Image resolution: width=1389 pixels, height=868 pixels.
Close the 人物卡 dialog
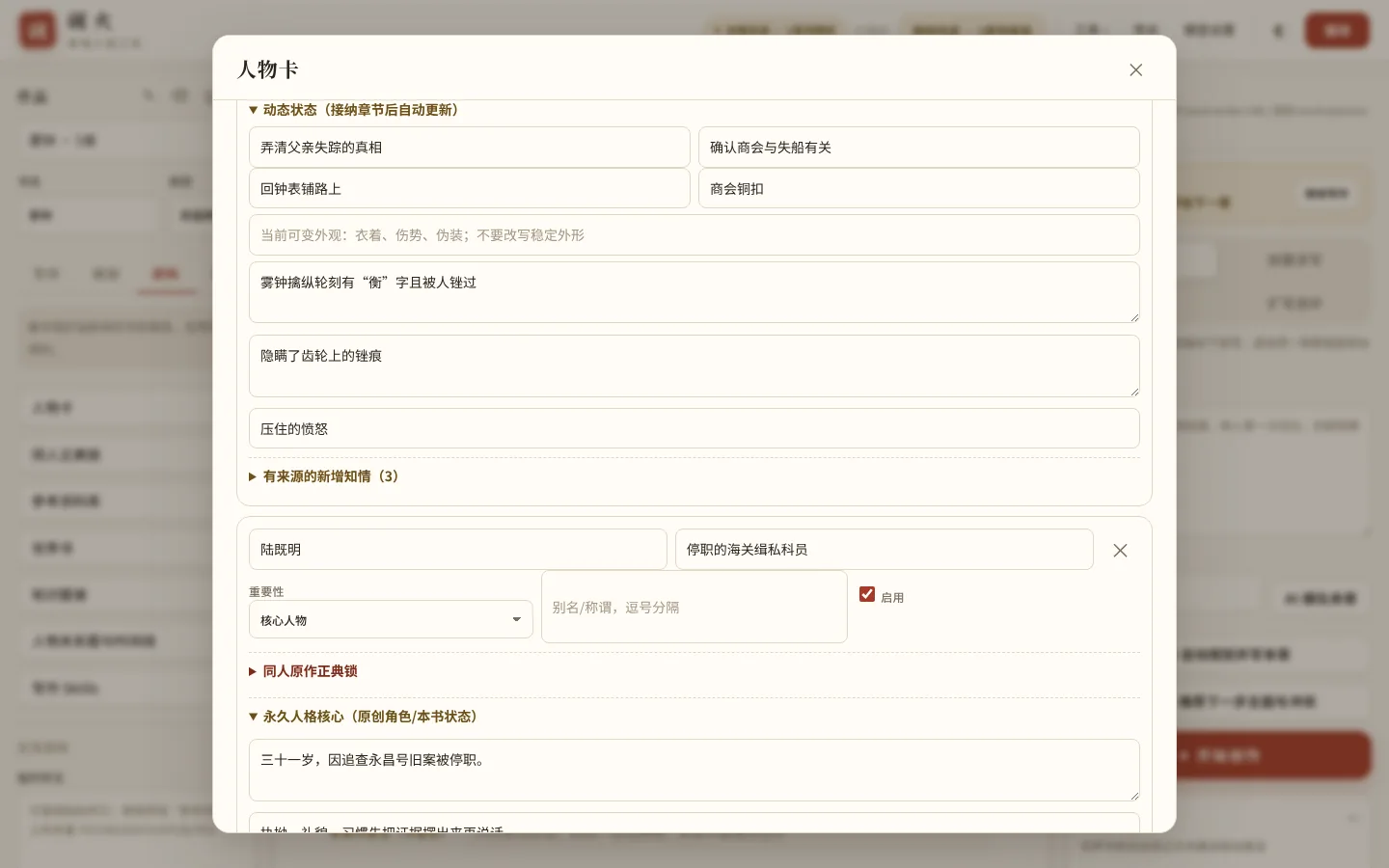pos(1135,69)
